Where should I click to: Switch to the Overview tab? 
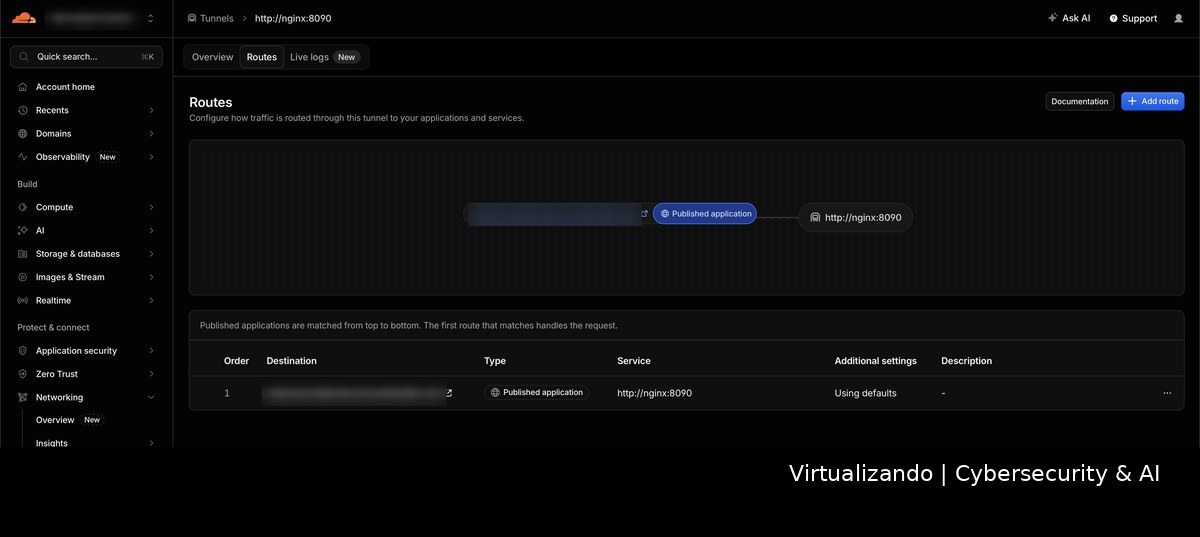coord(212,57)
